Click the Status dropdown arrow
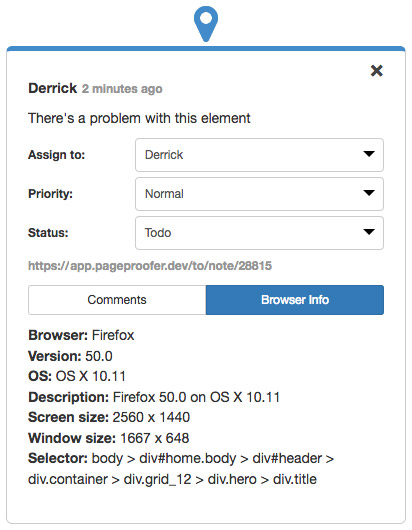 pos(369,232)
